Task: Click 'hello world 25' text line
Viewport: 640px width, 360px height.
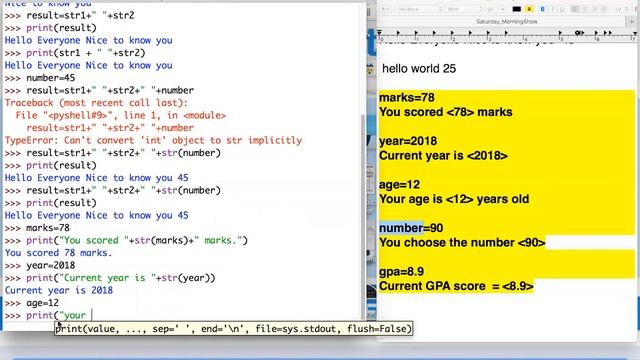Action: pos(419,69)
